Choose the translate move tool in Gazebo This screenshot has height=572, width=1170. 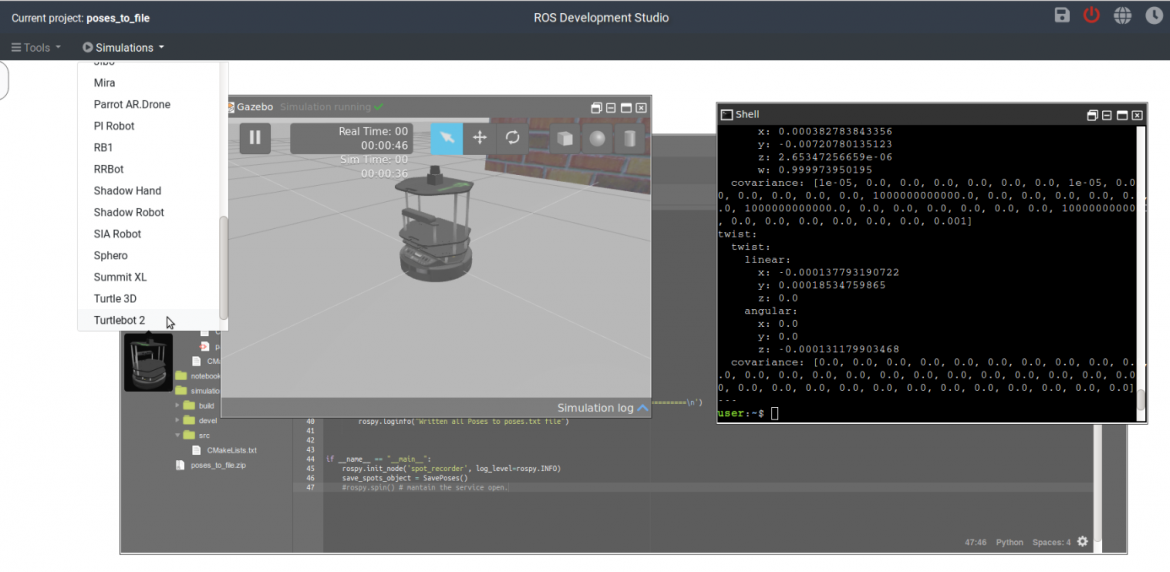pyautogui.click(x=480, y=138)
